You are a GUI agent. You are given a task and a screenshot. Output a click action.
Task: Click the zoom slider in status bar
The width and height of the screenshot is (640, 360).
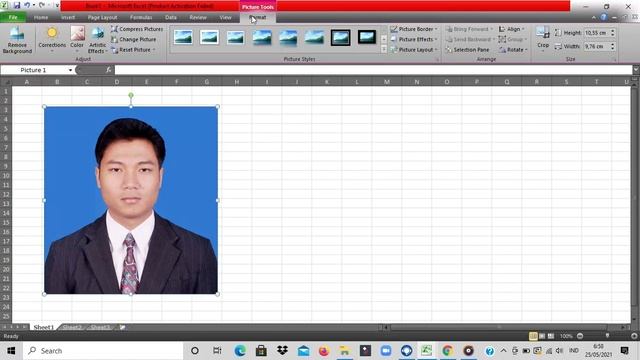(607, 336)
